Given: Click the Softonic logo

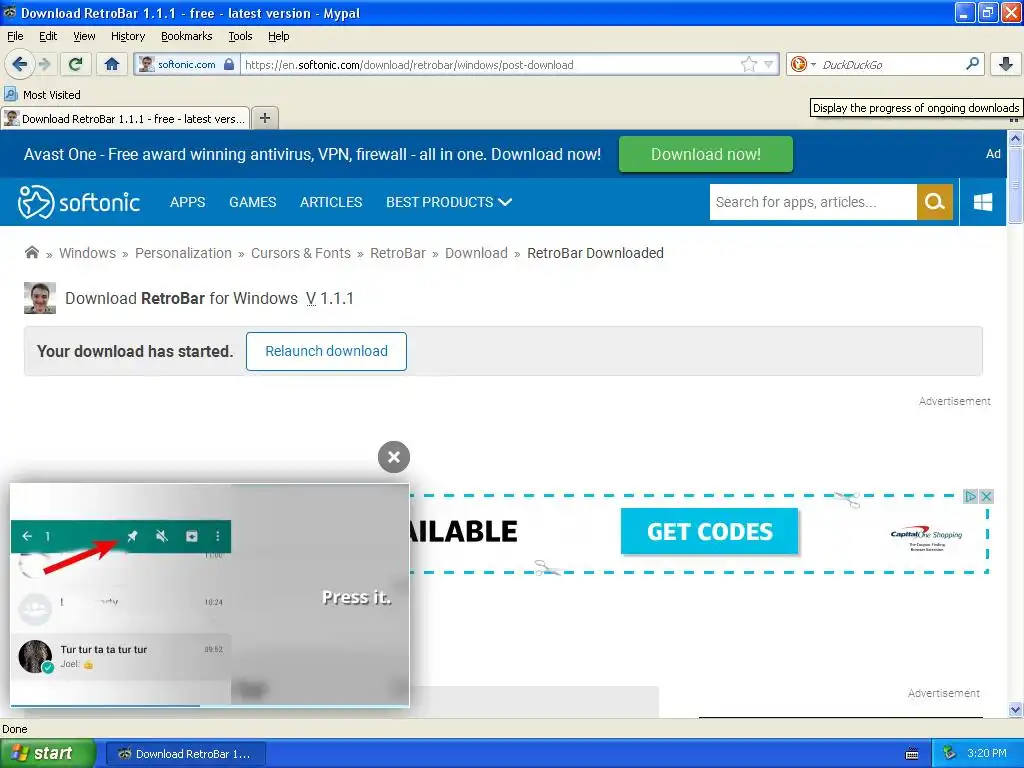Looking at the screenshot, I should [79, 202].
